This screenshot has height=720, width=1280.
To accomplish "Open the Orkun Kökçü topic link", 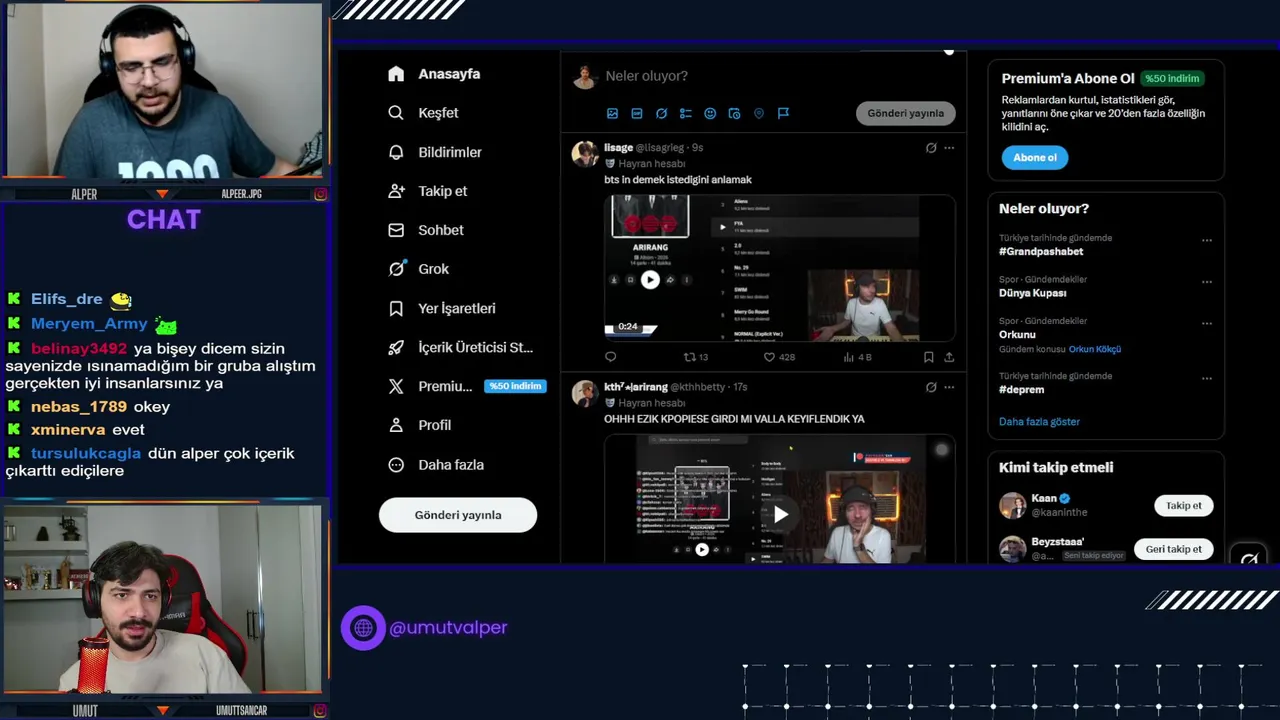I will tap(1095, 349).
